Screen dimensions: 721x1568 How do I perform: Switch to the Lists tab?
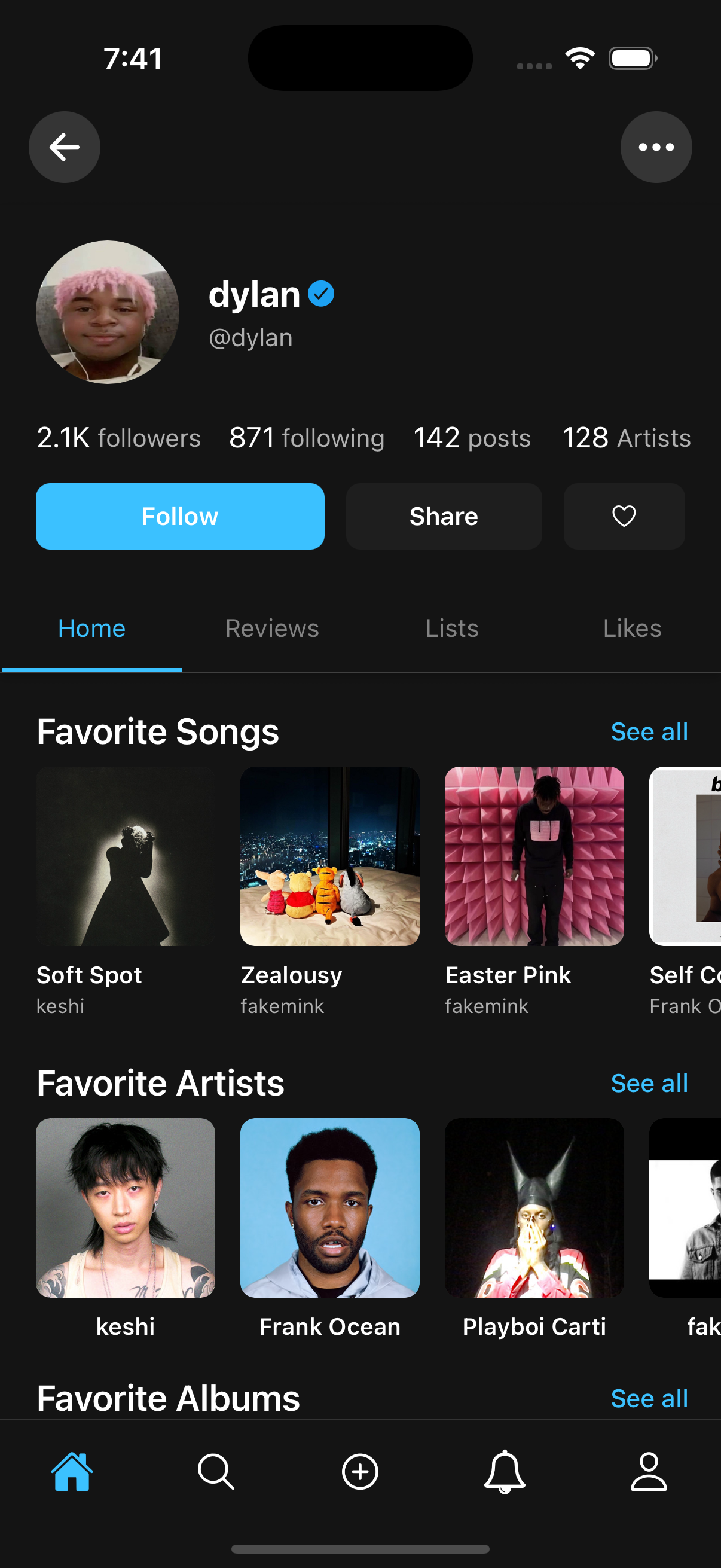[452, 628]
